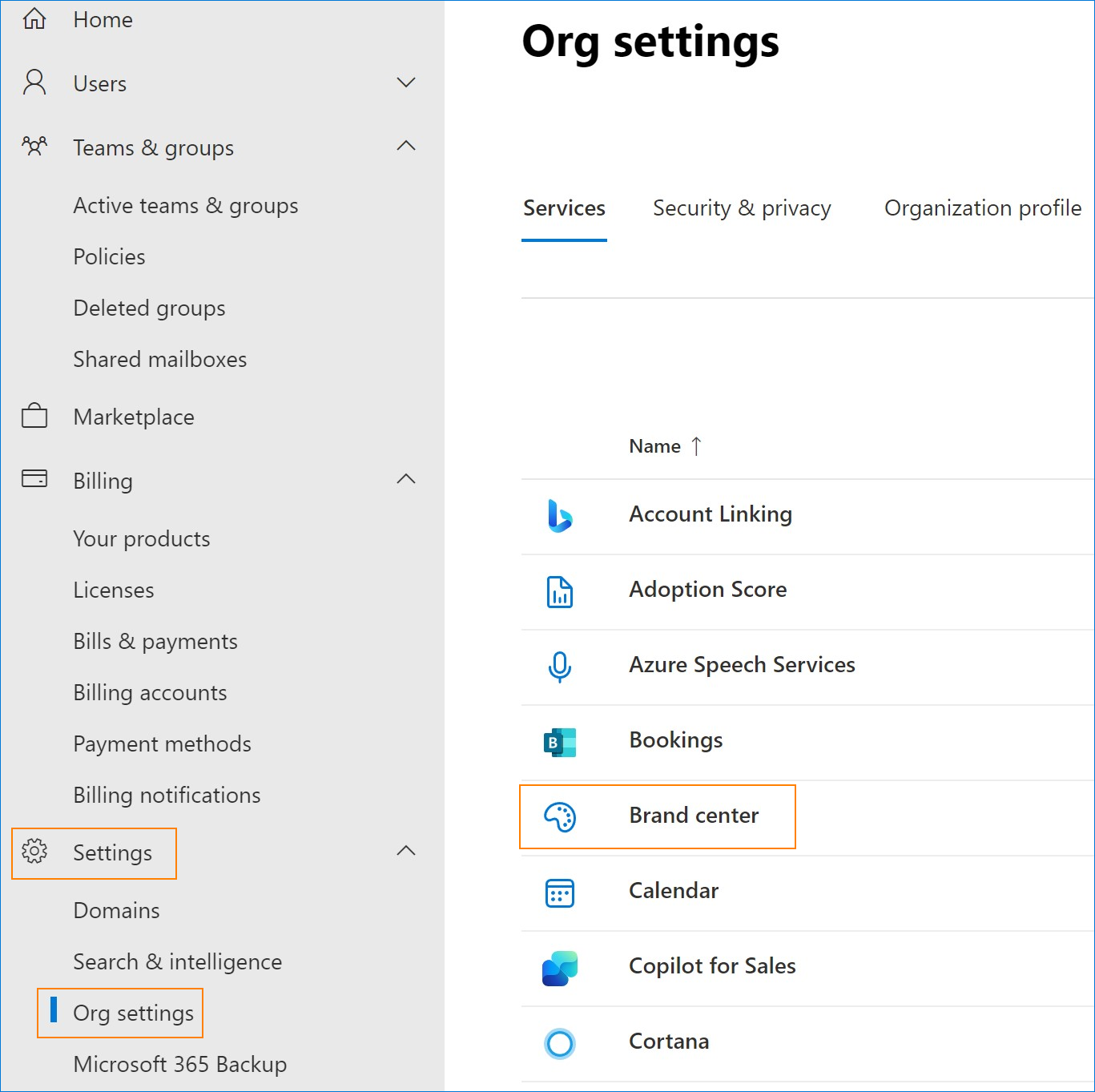Go to Payment methods
Viewport: 1095px width, 1092px height.
pyautogui.click(x=162, y=743)
